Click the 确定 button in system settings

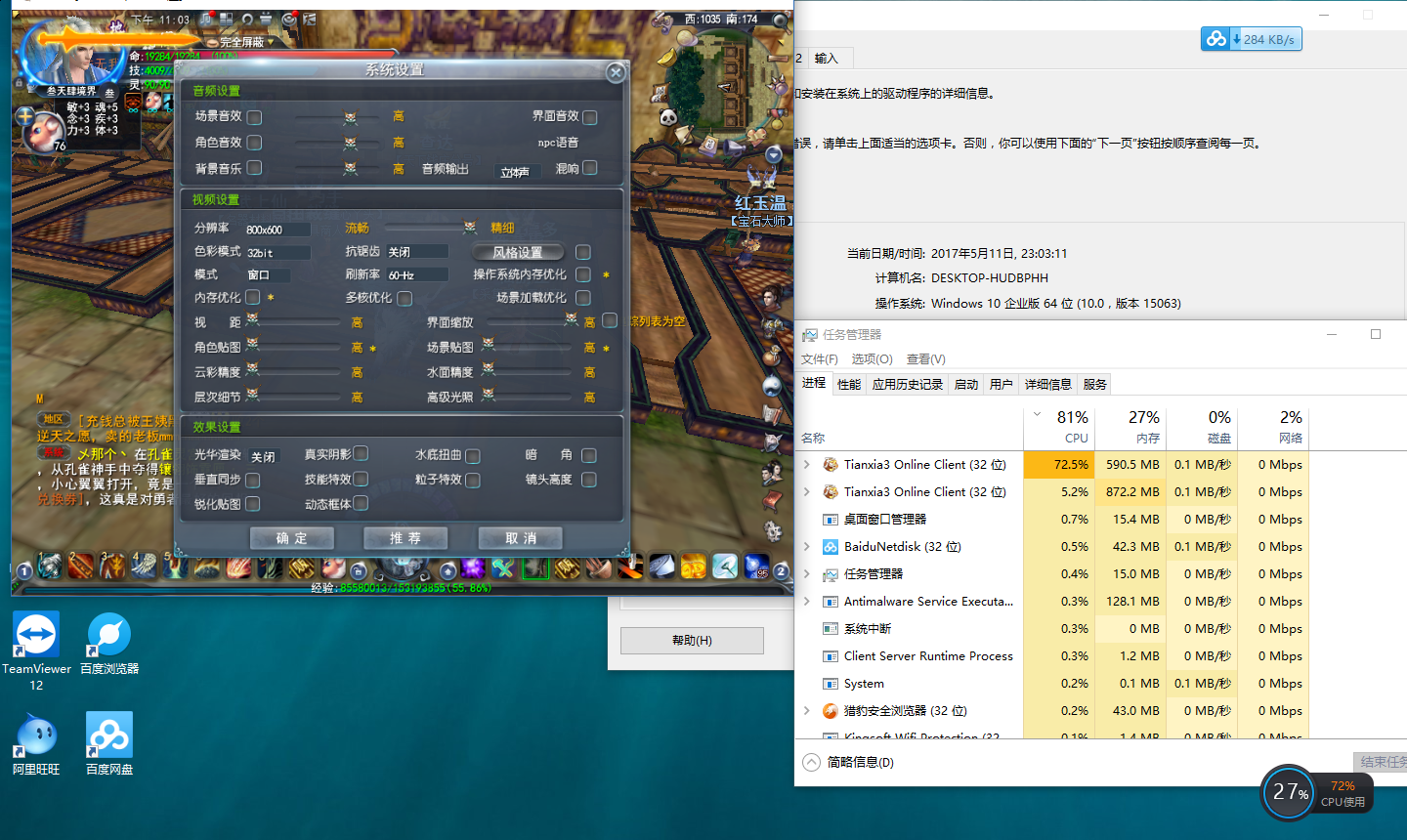tap(291, 538)
